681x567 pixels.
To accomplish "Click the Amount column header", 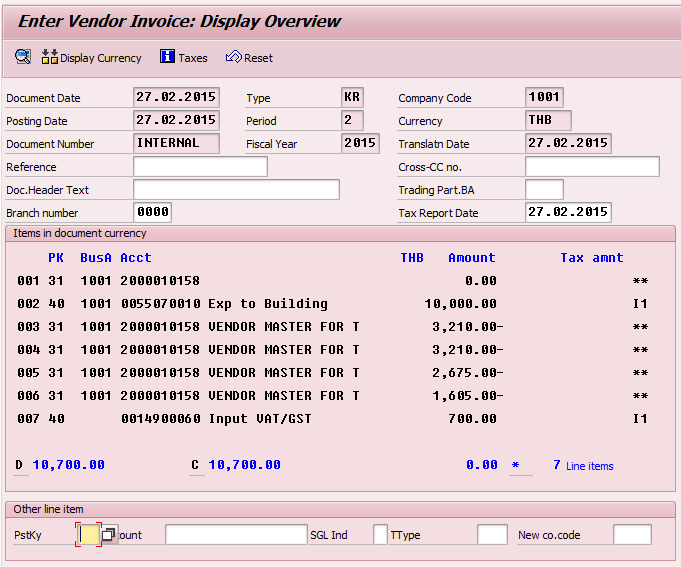I will point(472,258).
